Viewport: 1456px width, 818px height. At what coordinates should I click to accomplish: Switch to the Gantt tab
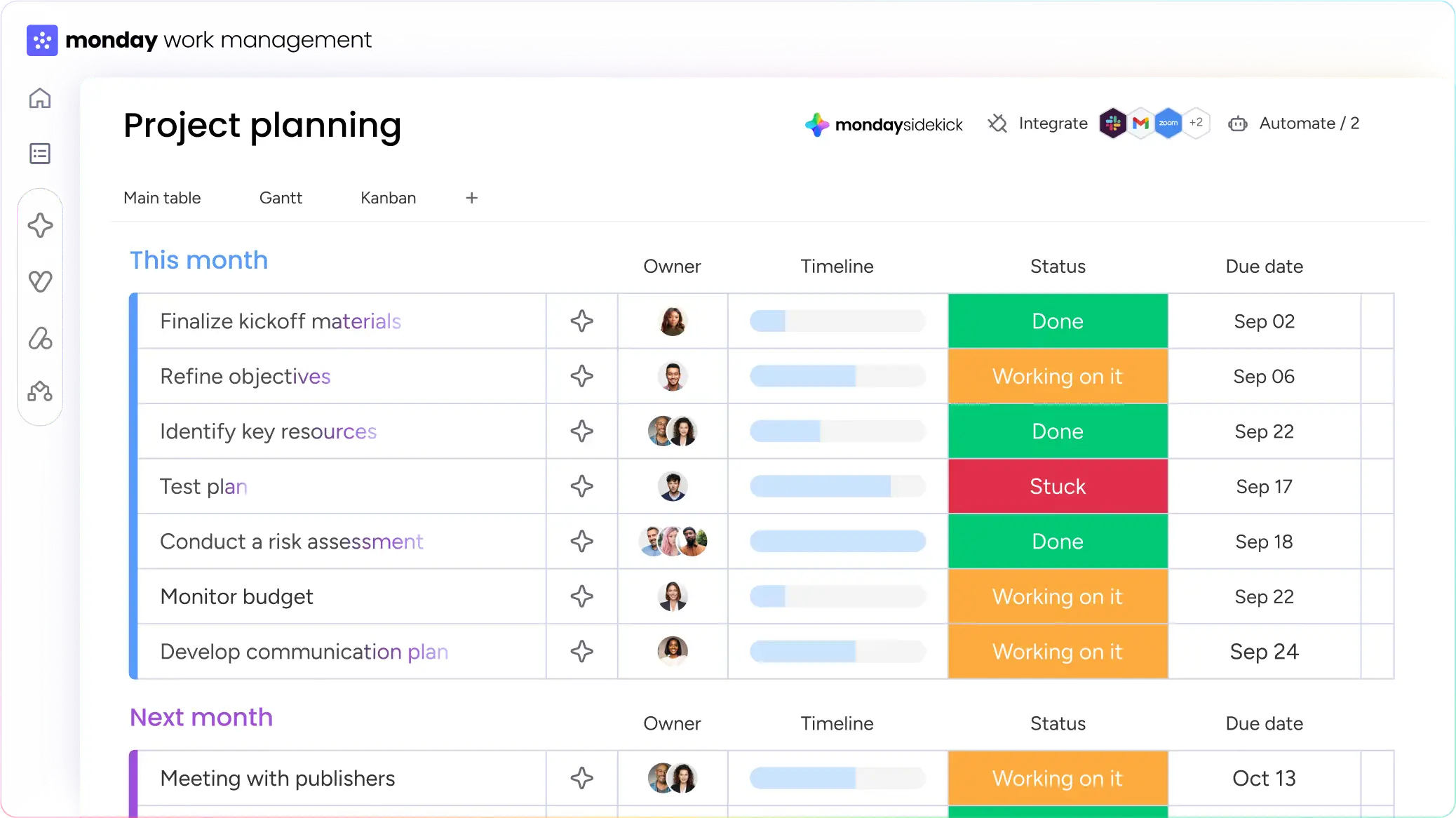pyautogui.click(x=281, y=198)
